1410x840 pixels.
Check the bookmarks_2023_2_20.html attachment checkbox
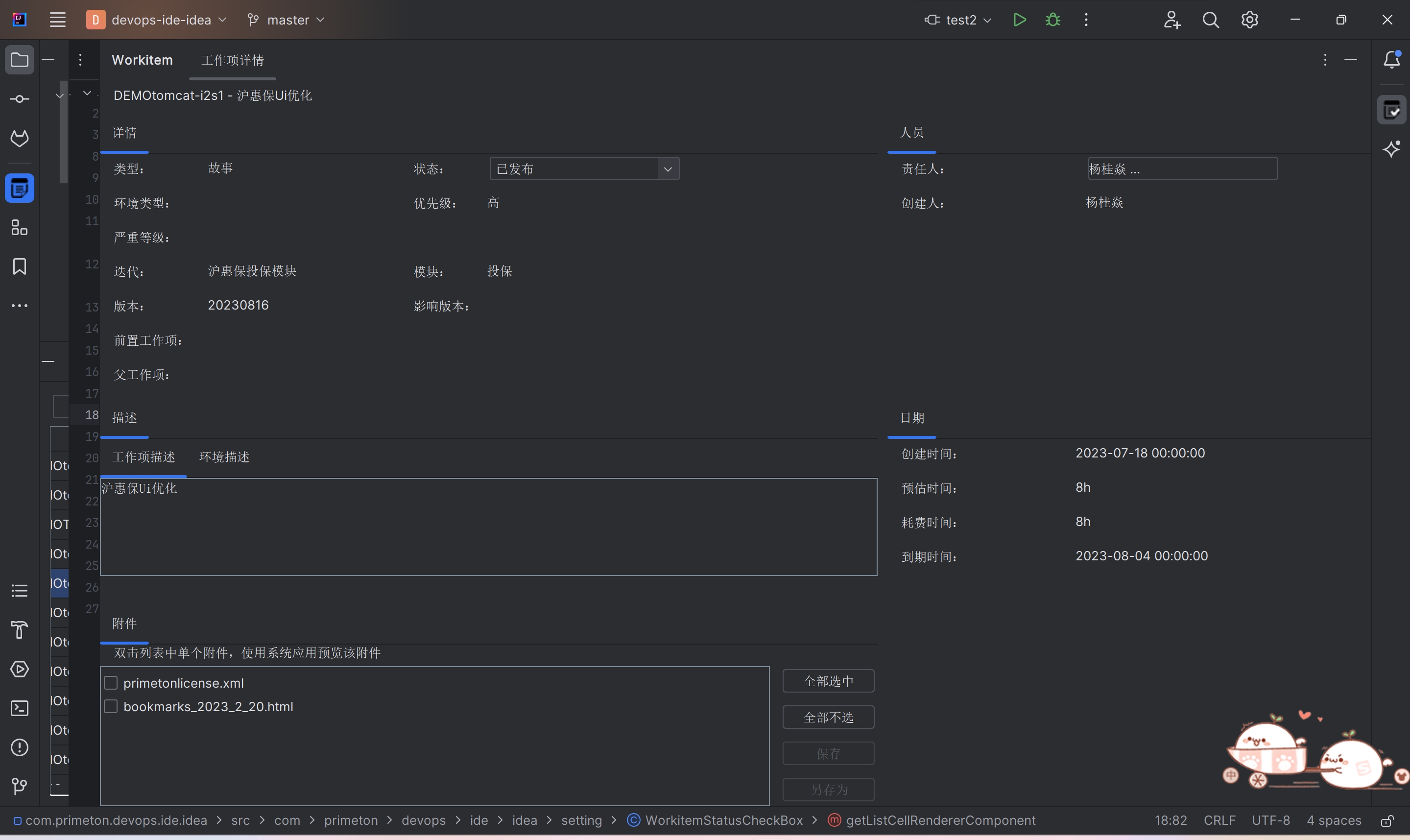[x=111, y=706]
